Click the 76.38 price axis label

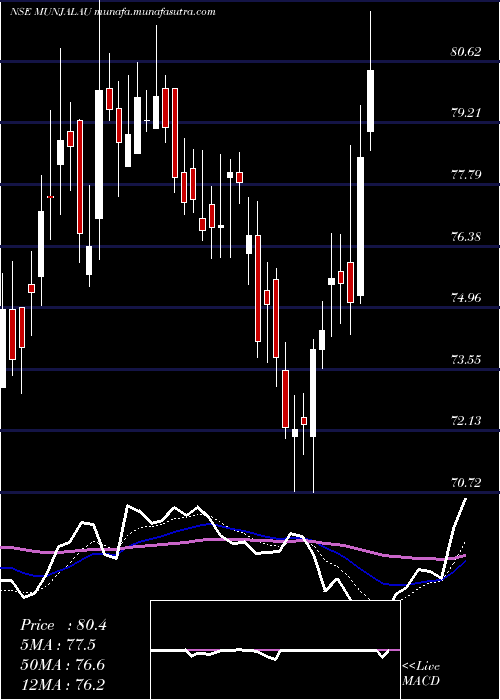466,236
